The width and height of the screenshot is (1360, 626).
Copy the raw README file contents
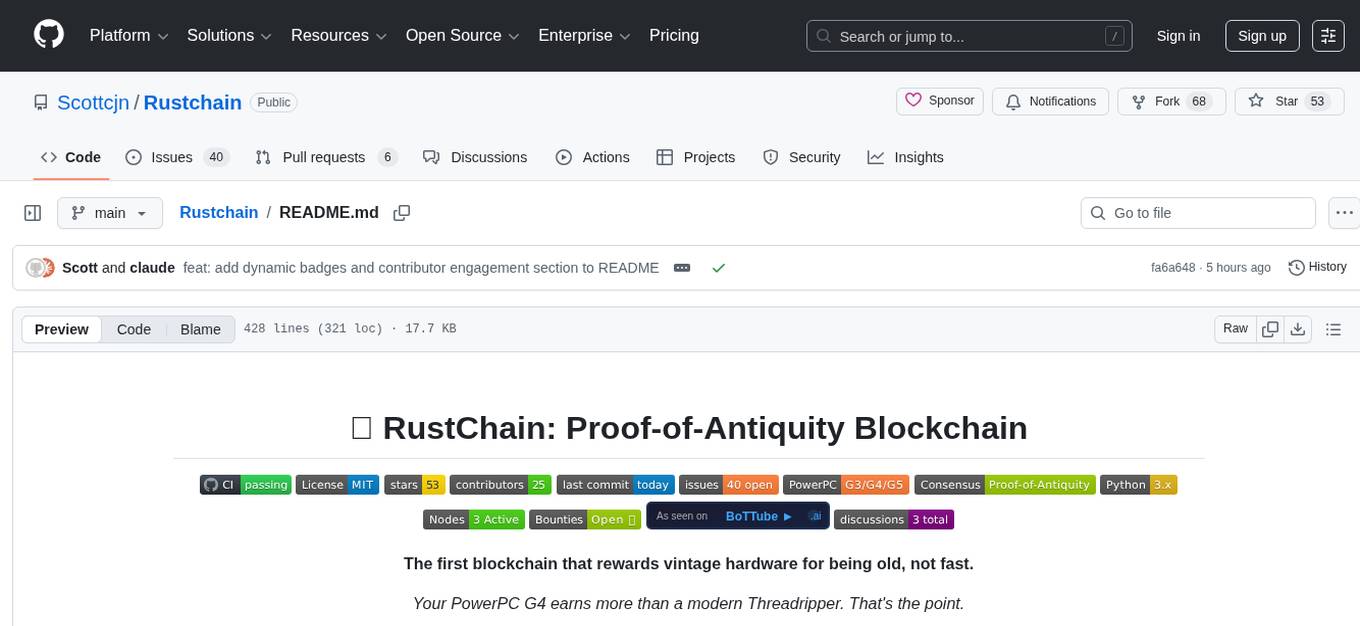point(1270,328)
